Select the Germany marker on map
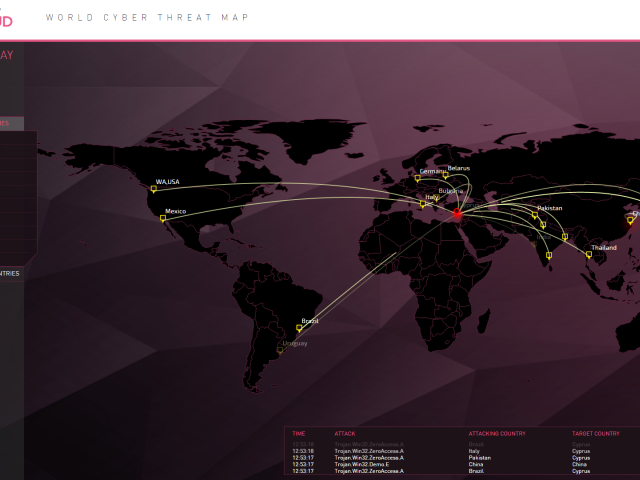The height and width of the screenshot is (480, 640). [416, 179]
